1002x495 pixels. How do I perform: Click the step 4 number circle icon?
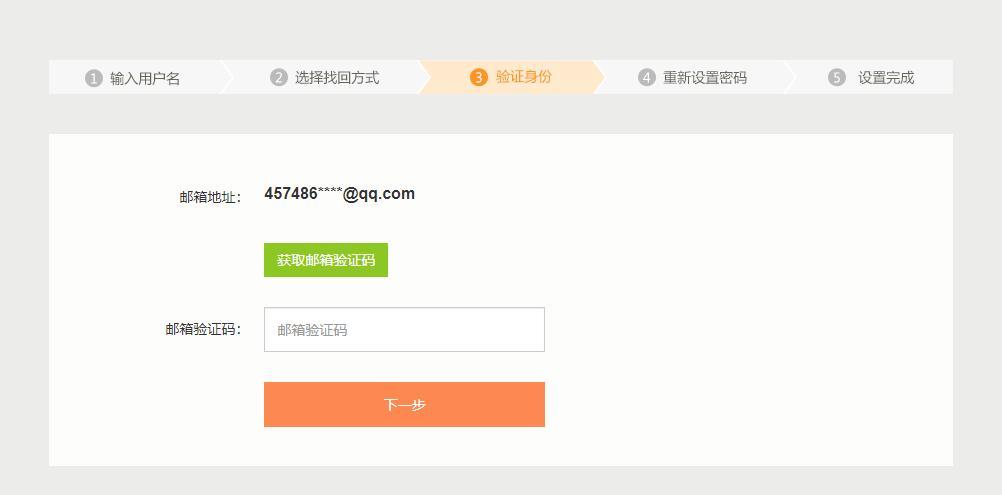647,78
